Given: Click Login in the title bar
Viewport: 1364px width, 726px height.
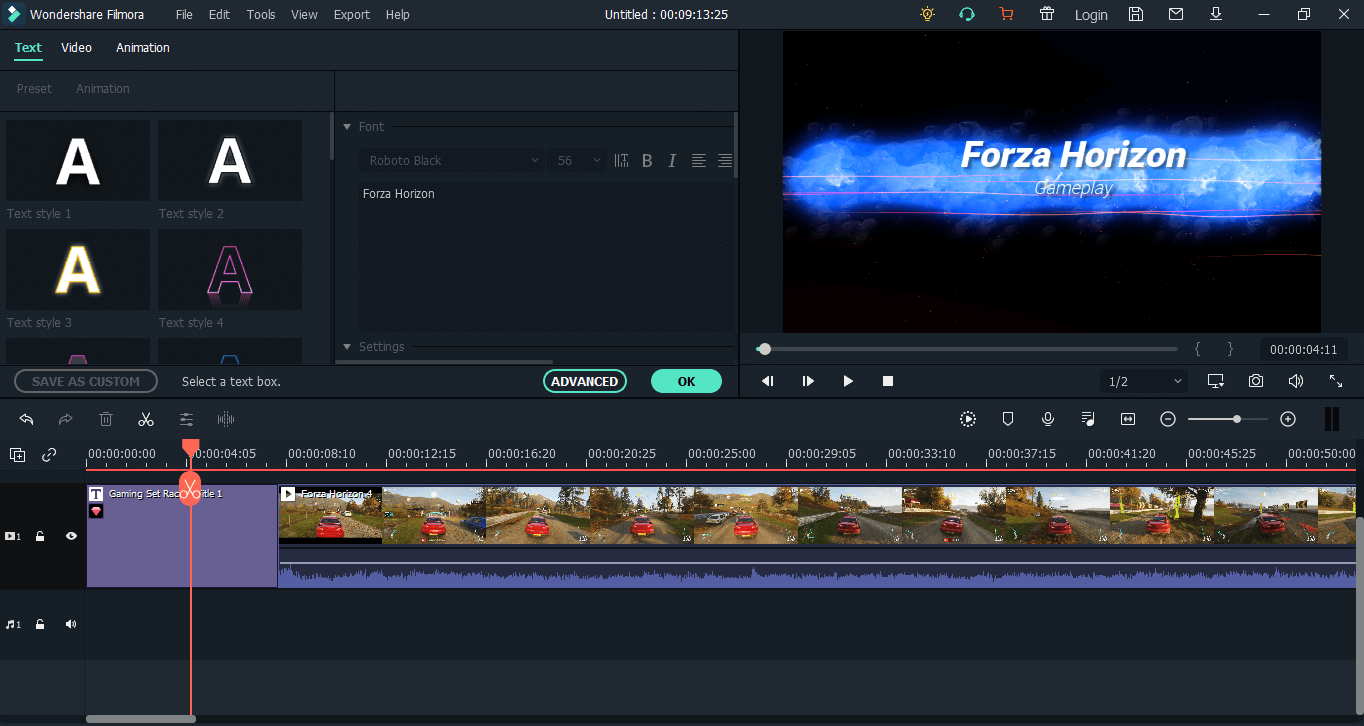Looking at the screenshot, I should coord(1091,15).
